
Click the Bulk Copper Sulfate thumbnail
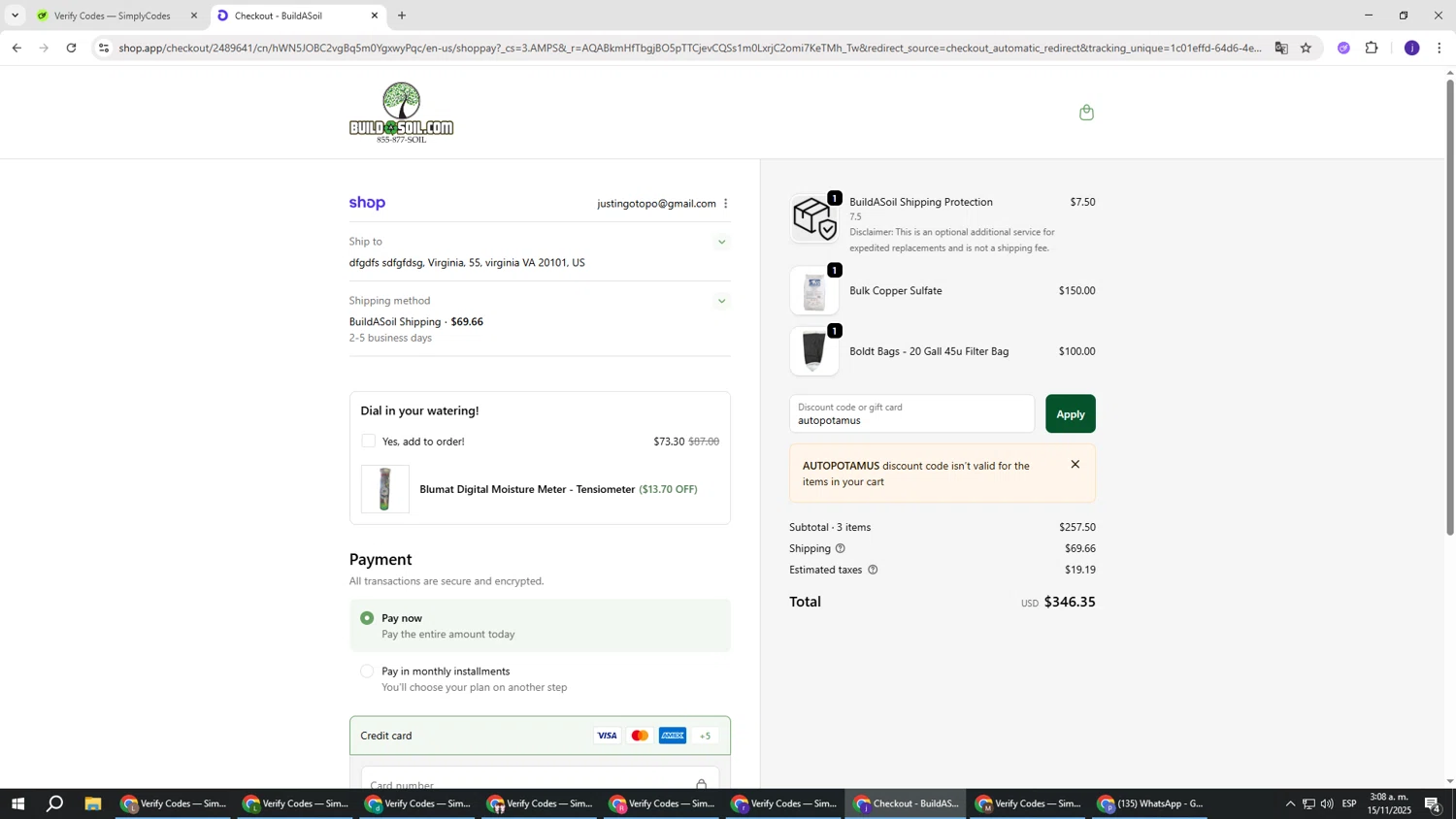[814, 291]
